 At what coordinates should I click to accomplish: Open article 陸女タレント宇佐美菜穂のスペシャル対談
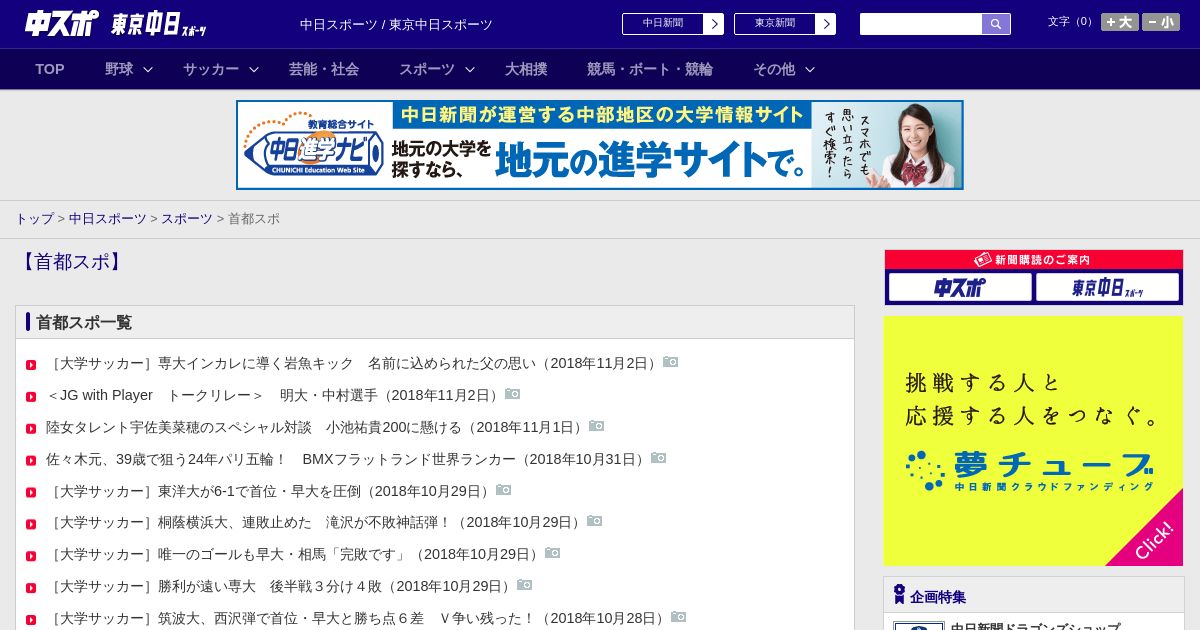[317, 427]
